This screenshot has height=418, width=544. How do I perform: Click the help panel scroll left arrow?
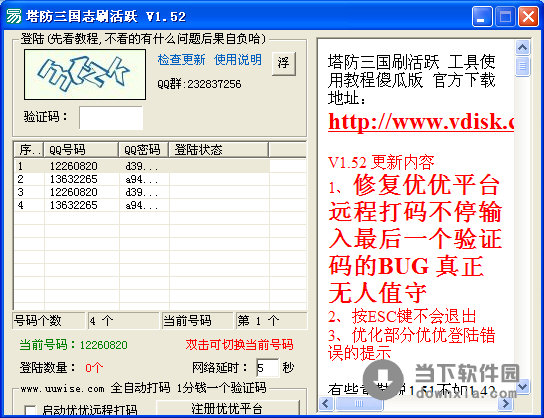coord(326,403)
